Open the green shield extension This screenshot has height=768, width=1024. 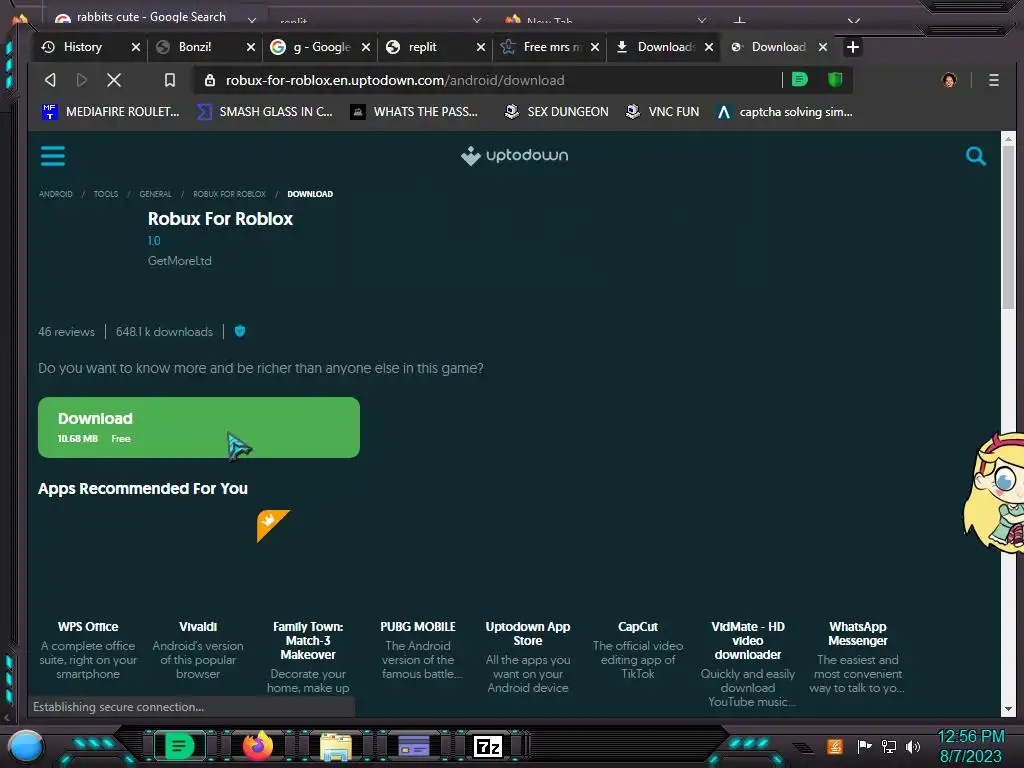tap(835, 80)
